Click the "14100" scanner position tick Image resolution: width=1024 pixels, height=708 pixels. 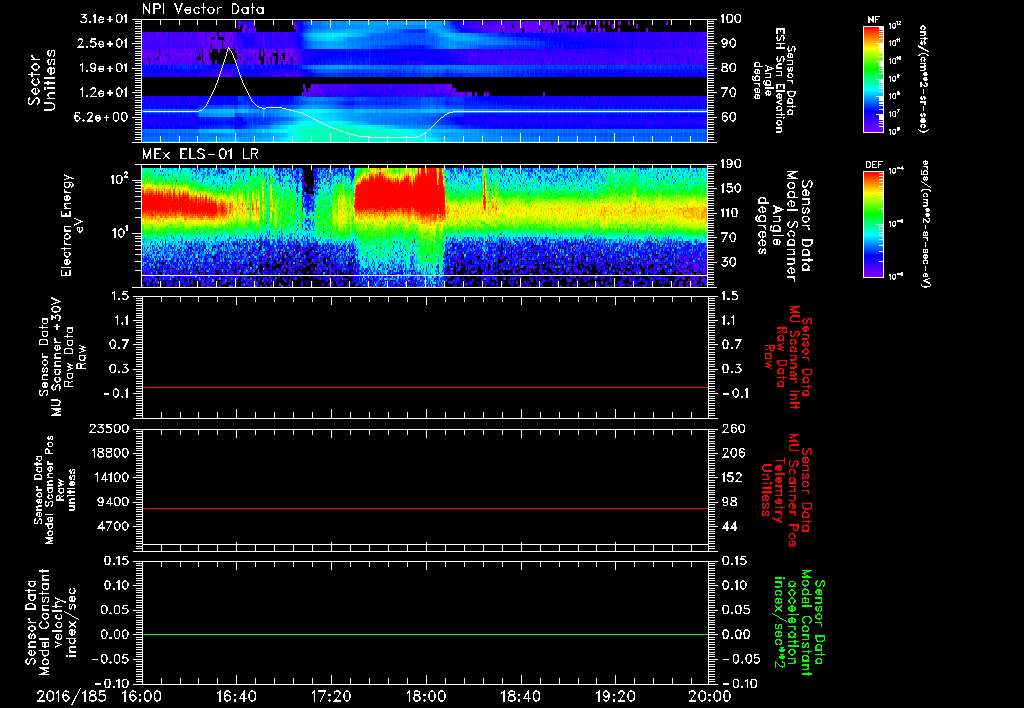(x=110, y=477)
